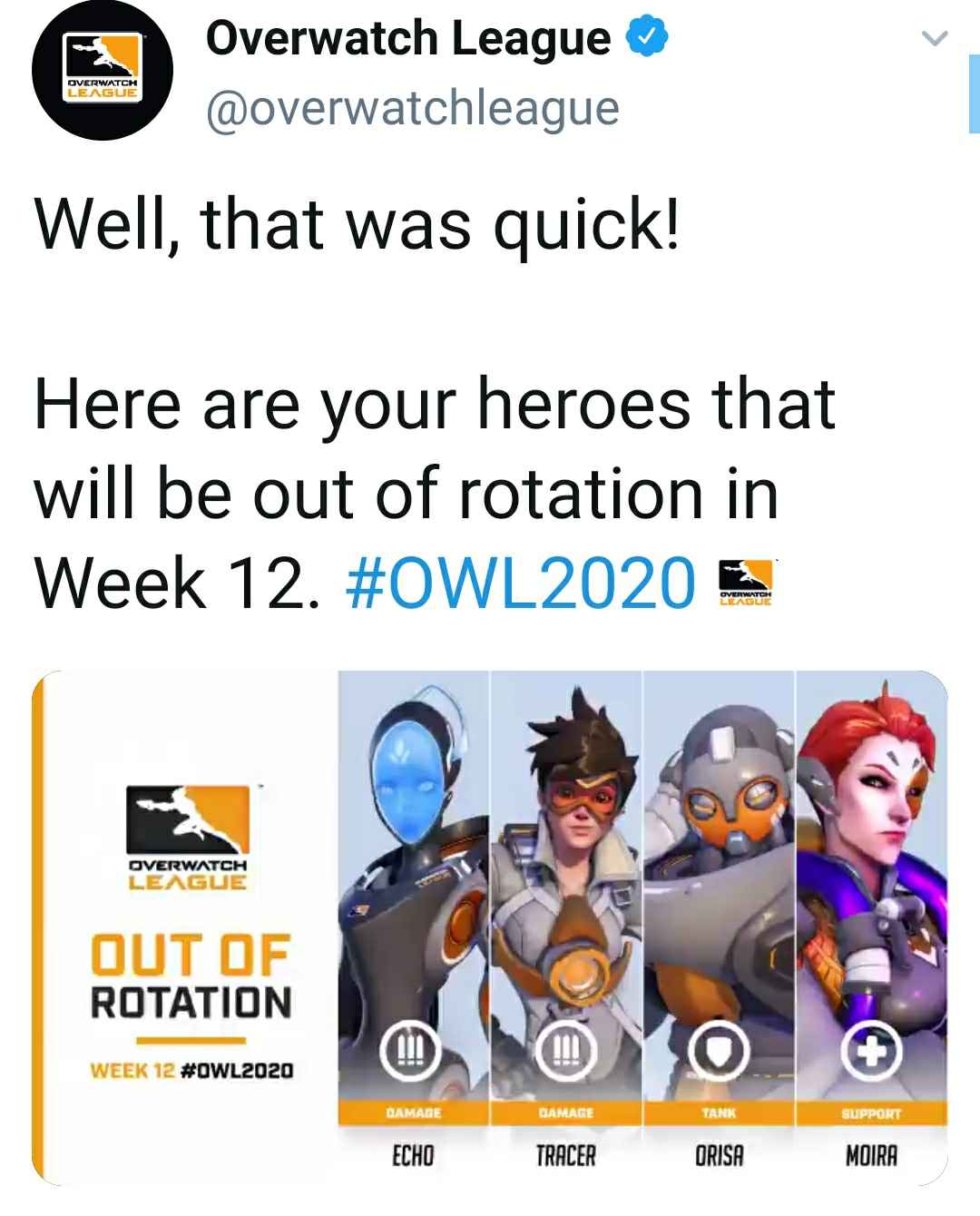
Task: Click the Week 12 #OWL2020 caption
Action: click(191, 1071)
